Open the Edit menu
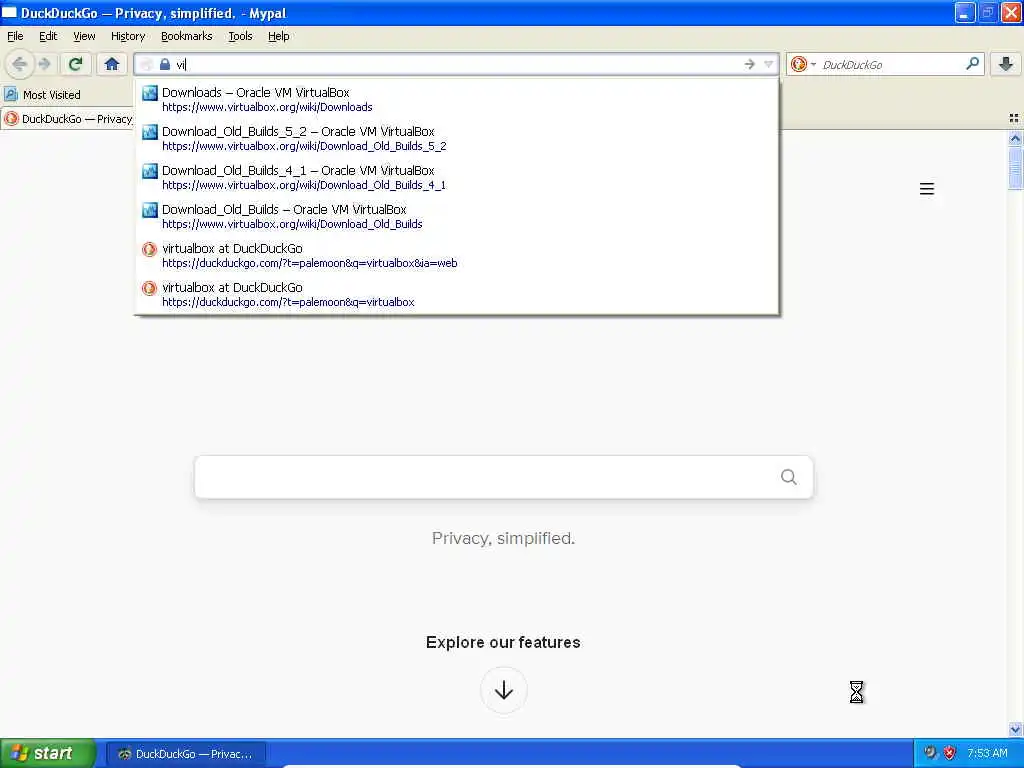Image resolution: width=1024 pixels, height=768 pixels. coord(48,36)
